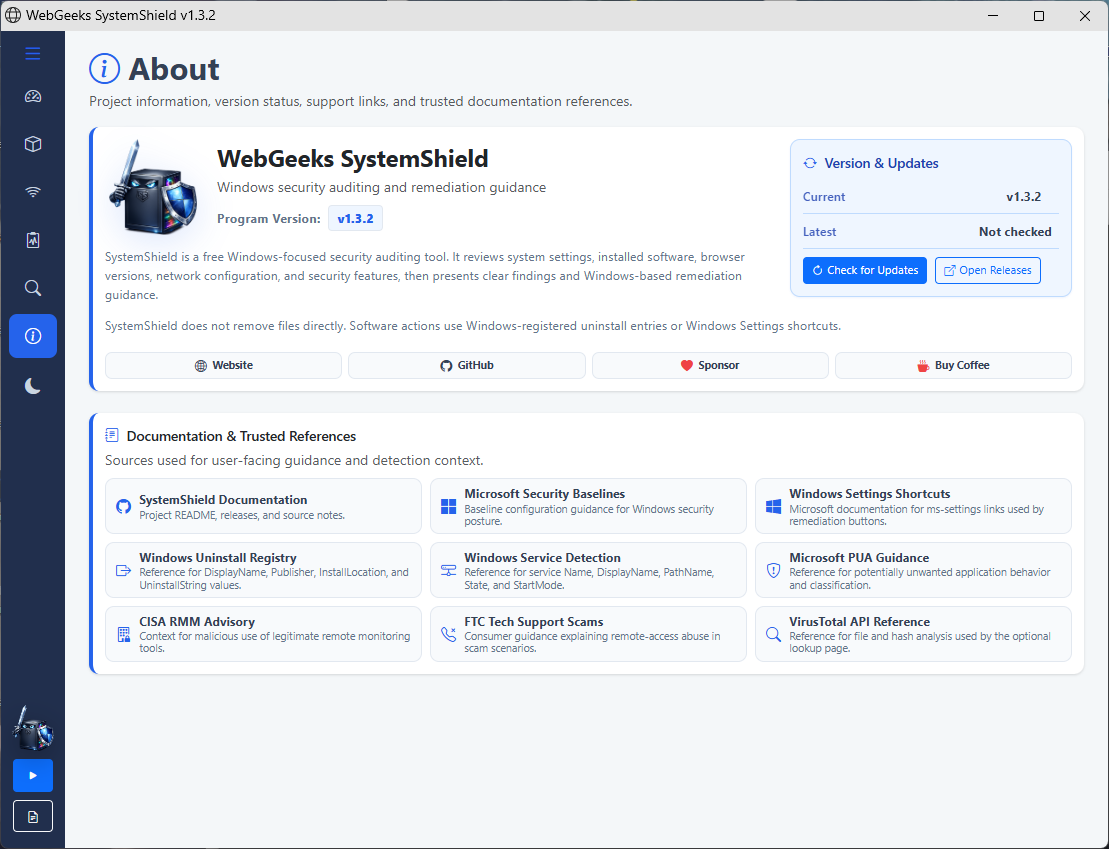Open Windows Service Detection reference card
This screenshot has width=1109, height=849.
coord(588,570)
